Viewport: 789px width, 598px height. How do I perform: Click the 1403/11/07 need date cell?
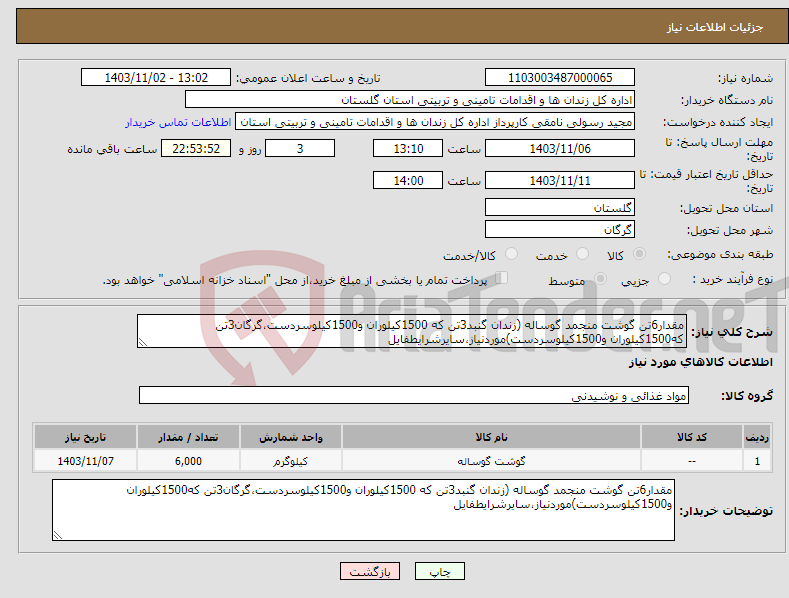click(x=86, y=461)
